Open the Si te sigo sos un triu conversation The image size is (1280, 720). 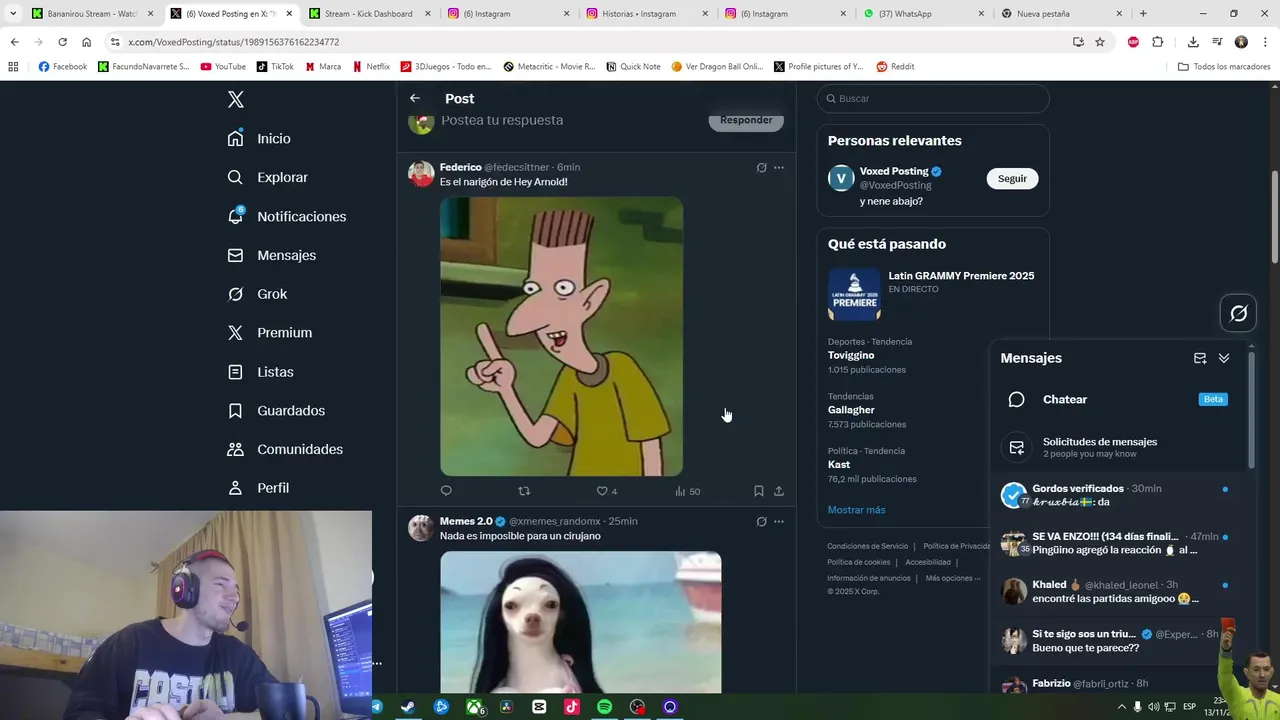1119,640
